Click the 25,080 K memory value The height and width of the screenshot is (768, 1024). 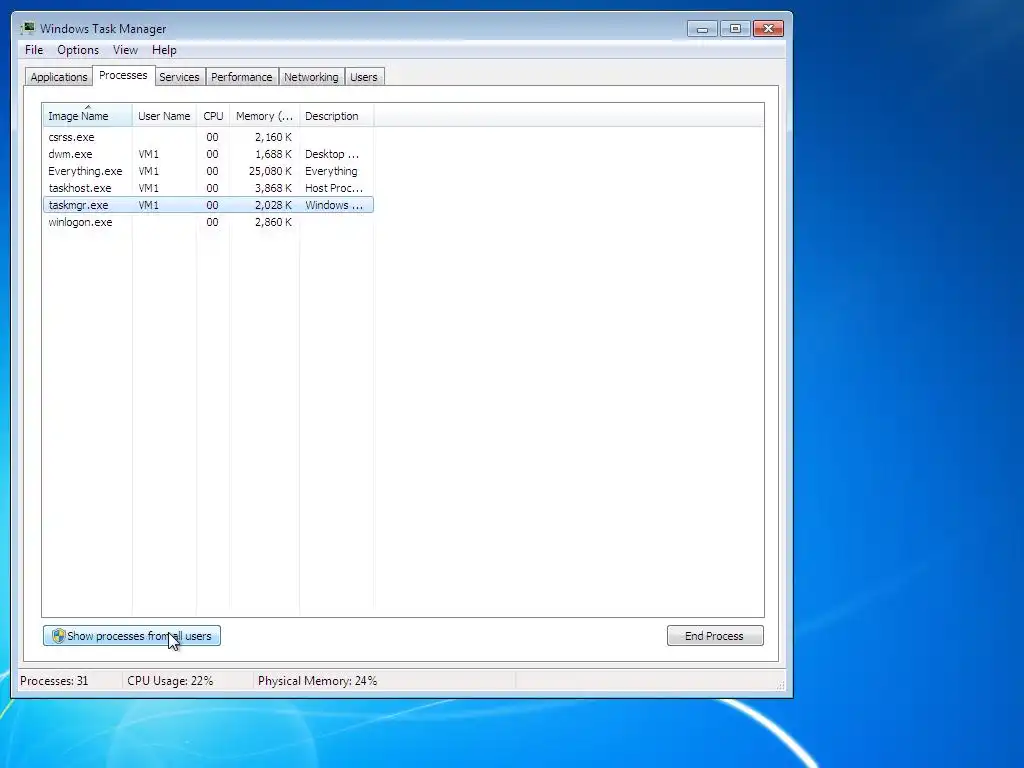(x=270, y=171)
